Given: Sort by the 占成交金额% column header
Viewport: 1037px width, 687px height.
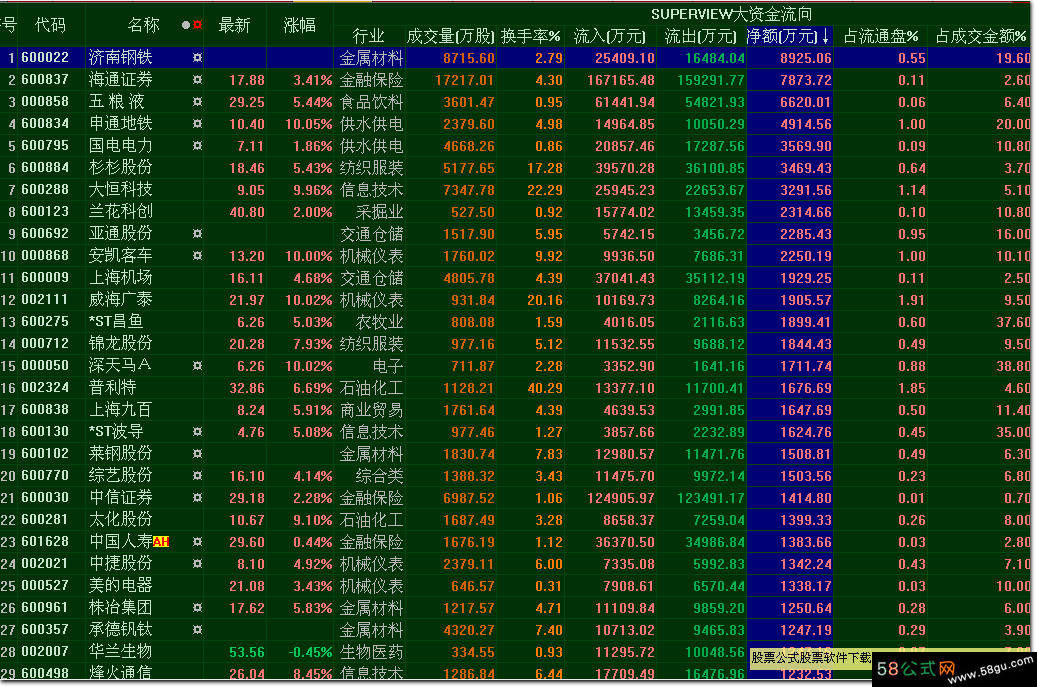Looking at the screenshot, I should 982,36.
